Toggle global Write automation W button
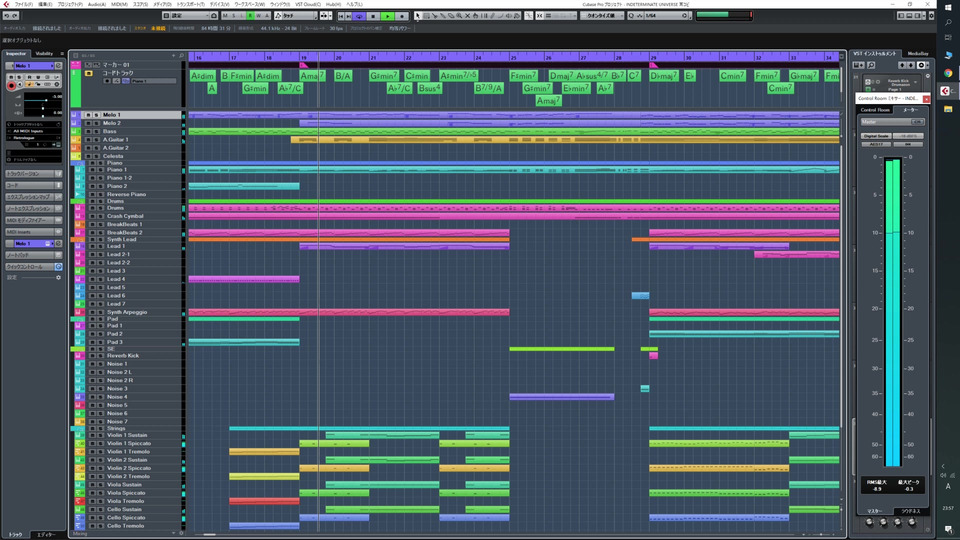The height and width of the screenshot is (540, 960). click(x=258, y=16)
